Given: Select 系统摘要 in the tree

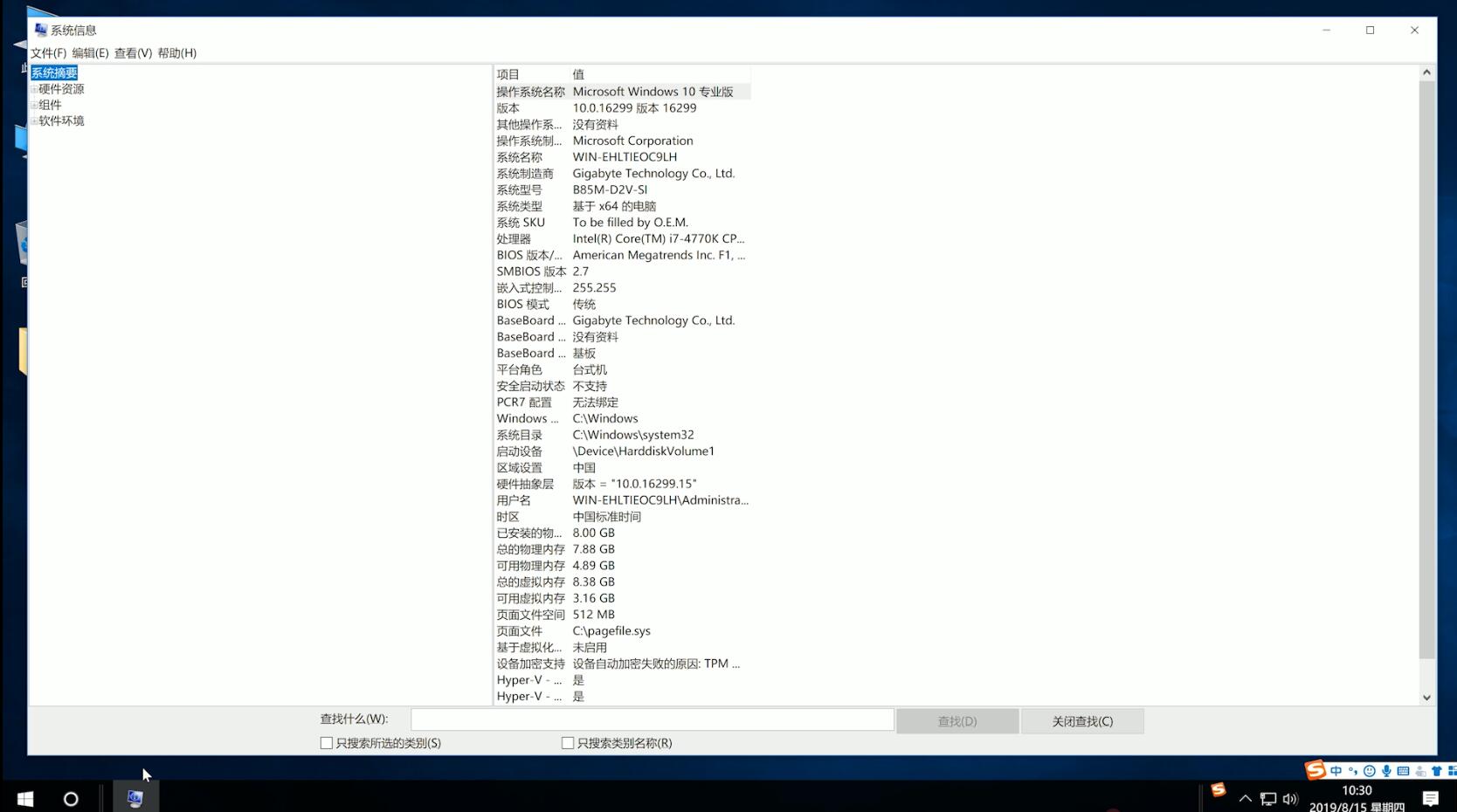Looking at the screenshot, I should pos(54,73).
